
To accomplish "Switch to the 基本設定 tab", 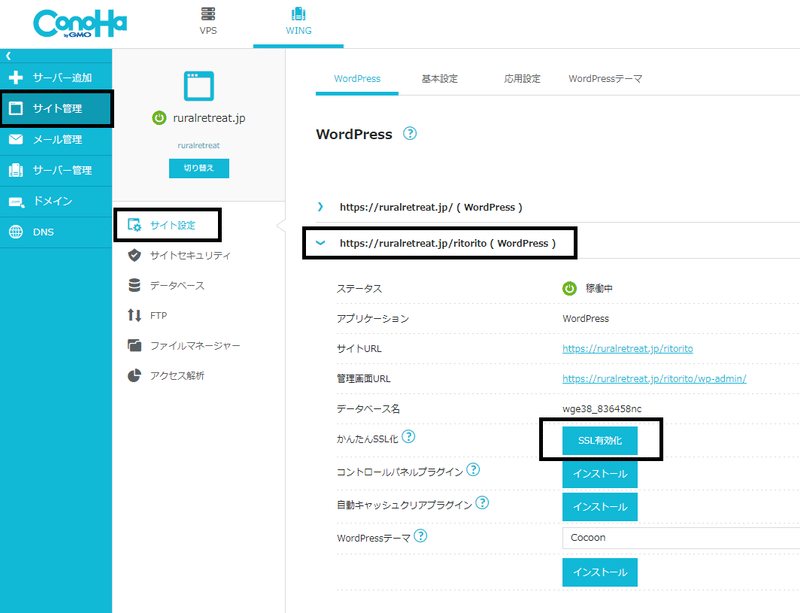I will (x=439, y=79).
